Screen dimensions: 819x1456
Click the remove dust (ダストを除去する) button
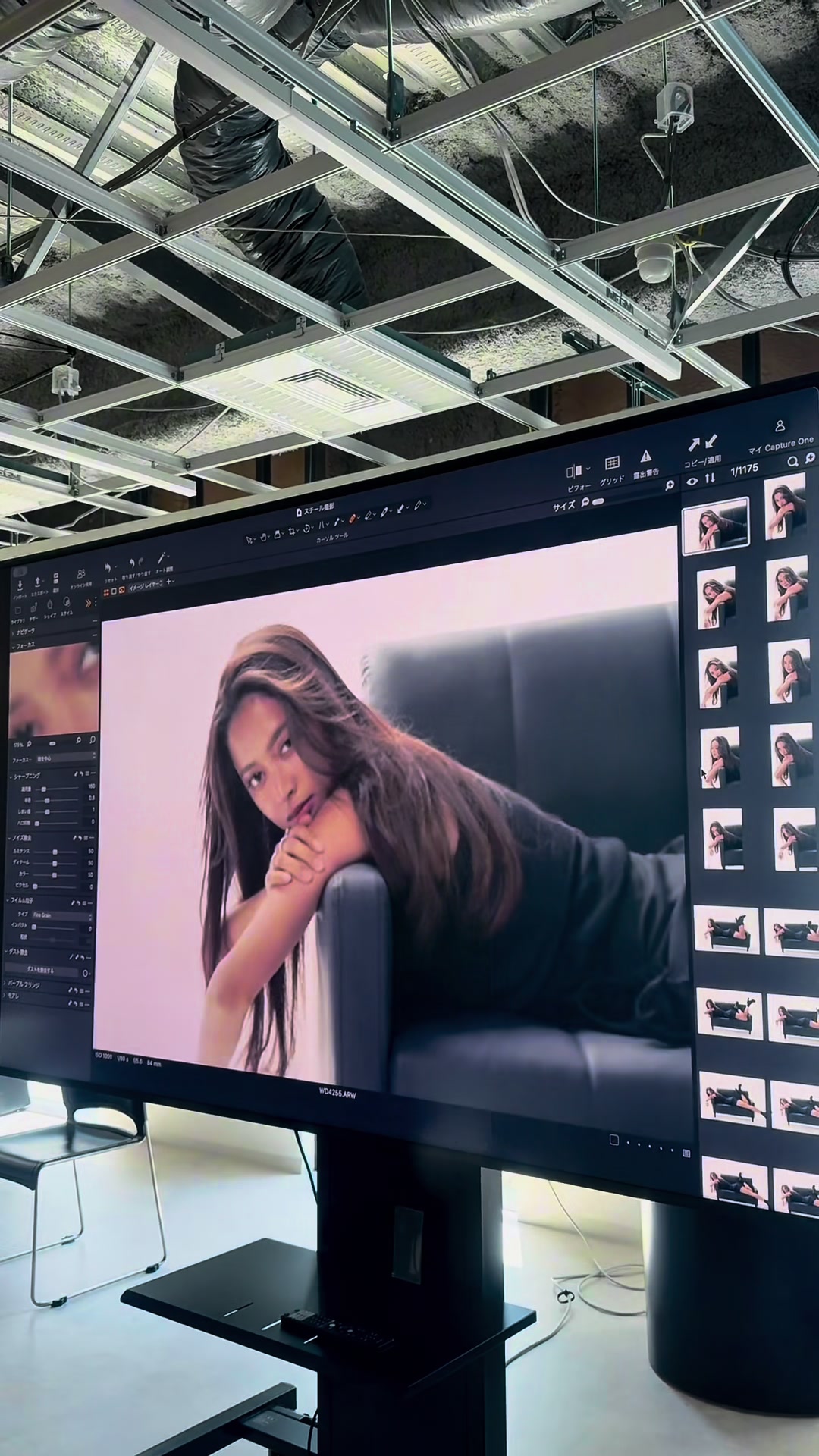point(40,971)
